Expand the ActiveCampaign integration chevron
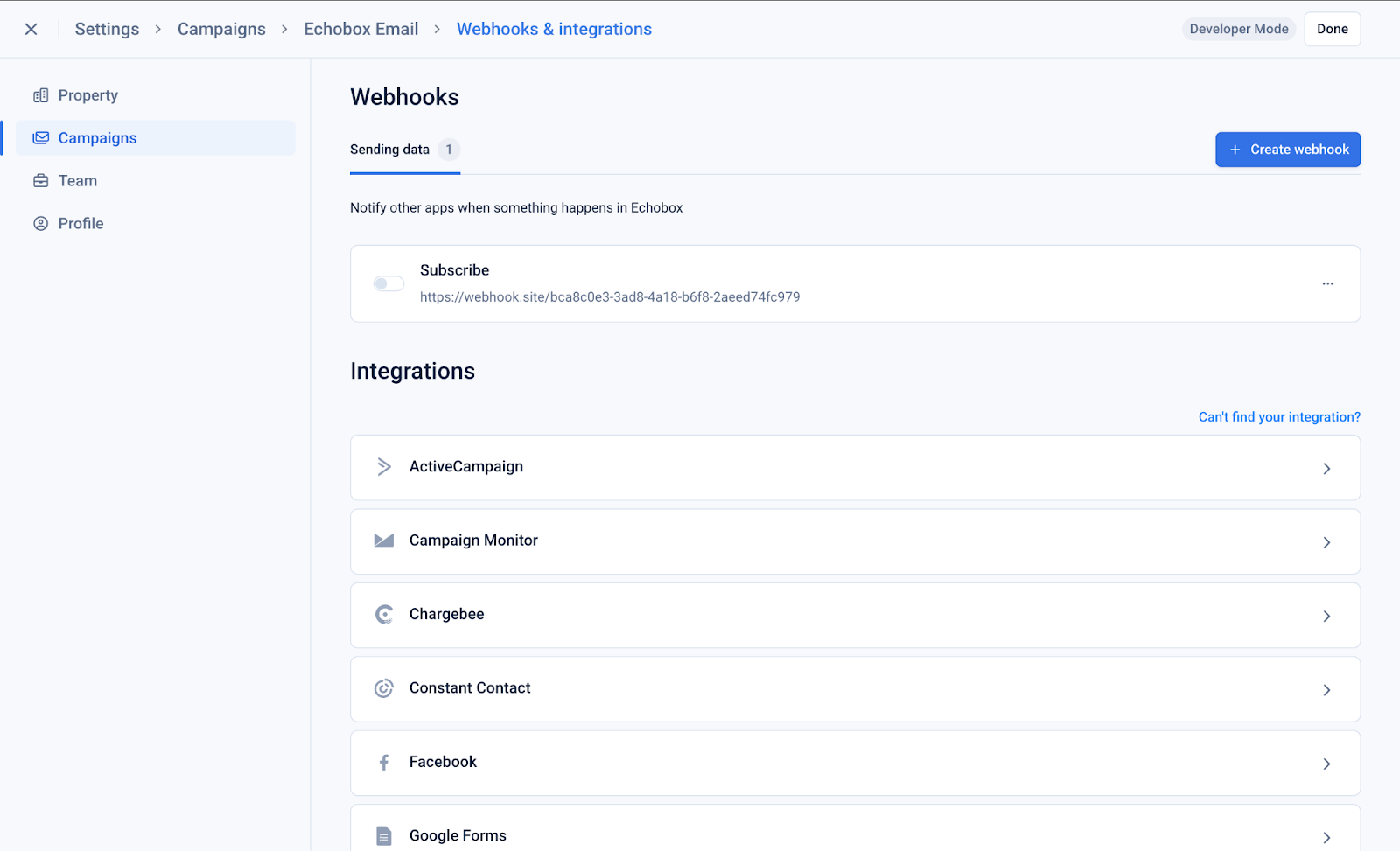Viewport: 1400px width, 851px height. pos(1326,469)
